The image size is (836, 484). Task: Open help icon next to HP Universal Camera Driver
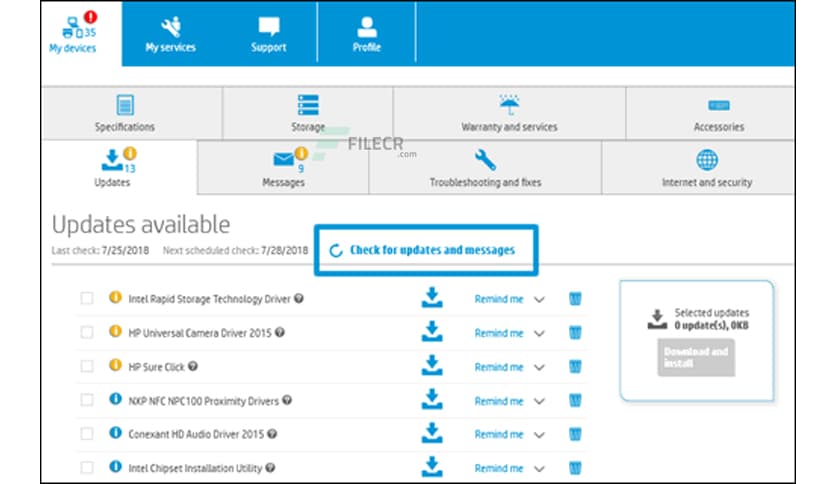pyautogui.click(x=280, y=333)
